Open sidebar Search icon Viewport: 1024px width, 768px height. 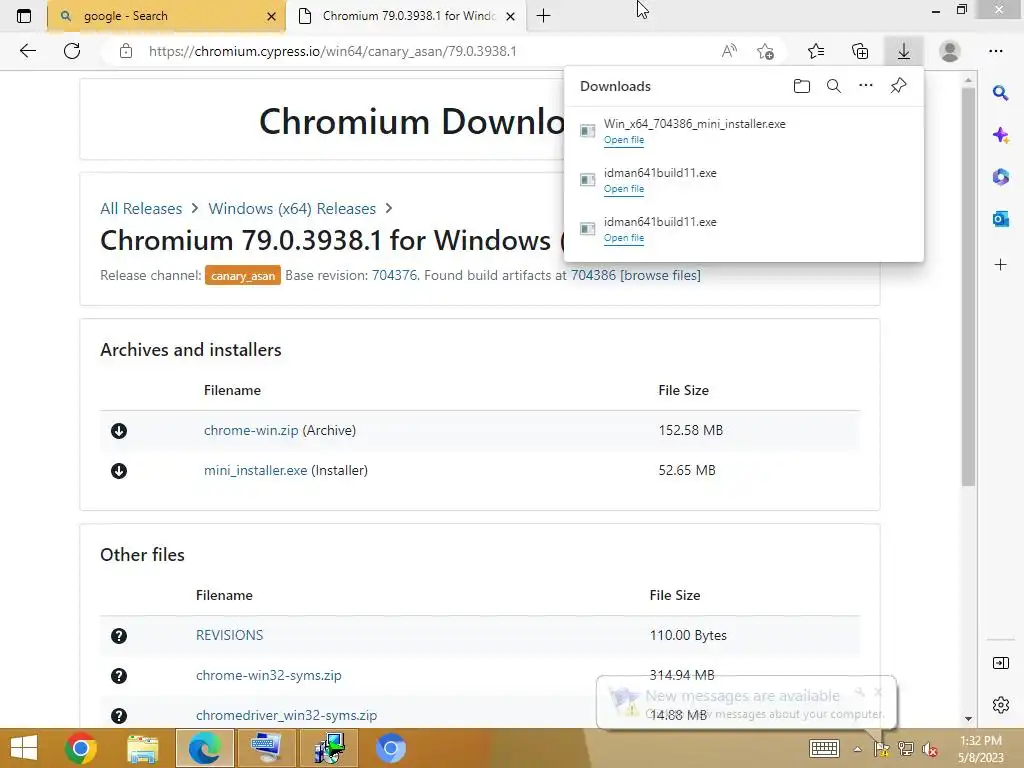pos(1000,93)
